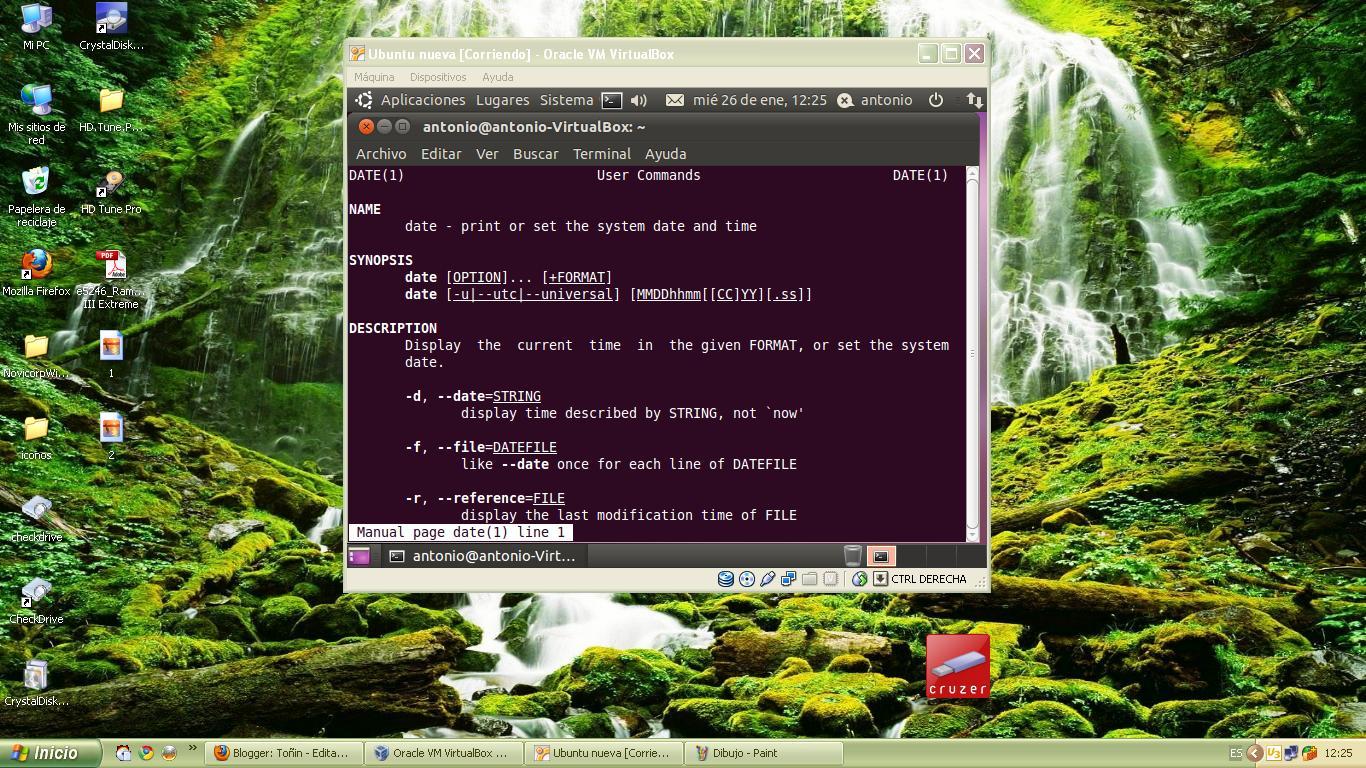Switch to Dibujo - Paint taskbar button

[x=766, y=753]
